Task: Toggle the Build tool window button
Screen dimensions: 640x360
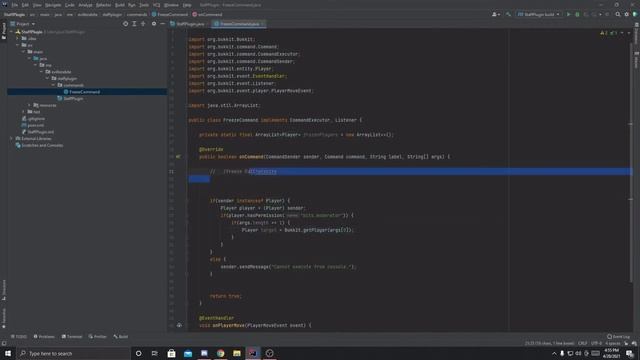Action: [121, 337]
